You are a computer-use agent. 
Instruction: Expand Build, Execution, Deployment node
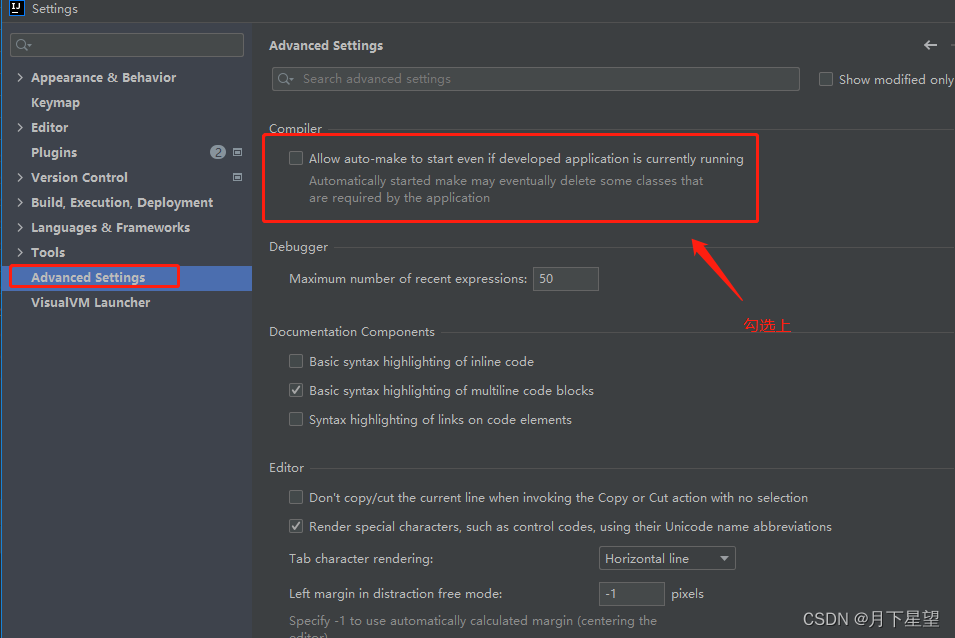click(x=20, y=202)
